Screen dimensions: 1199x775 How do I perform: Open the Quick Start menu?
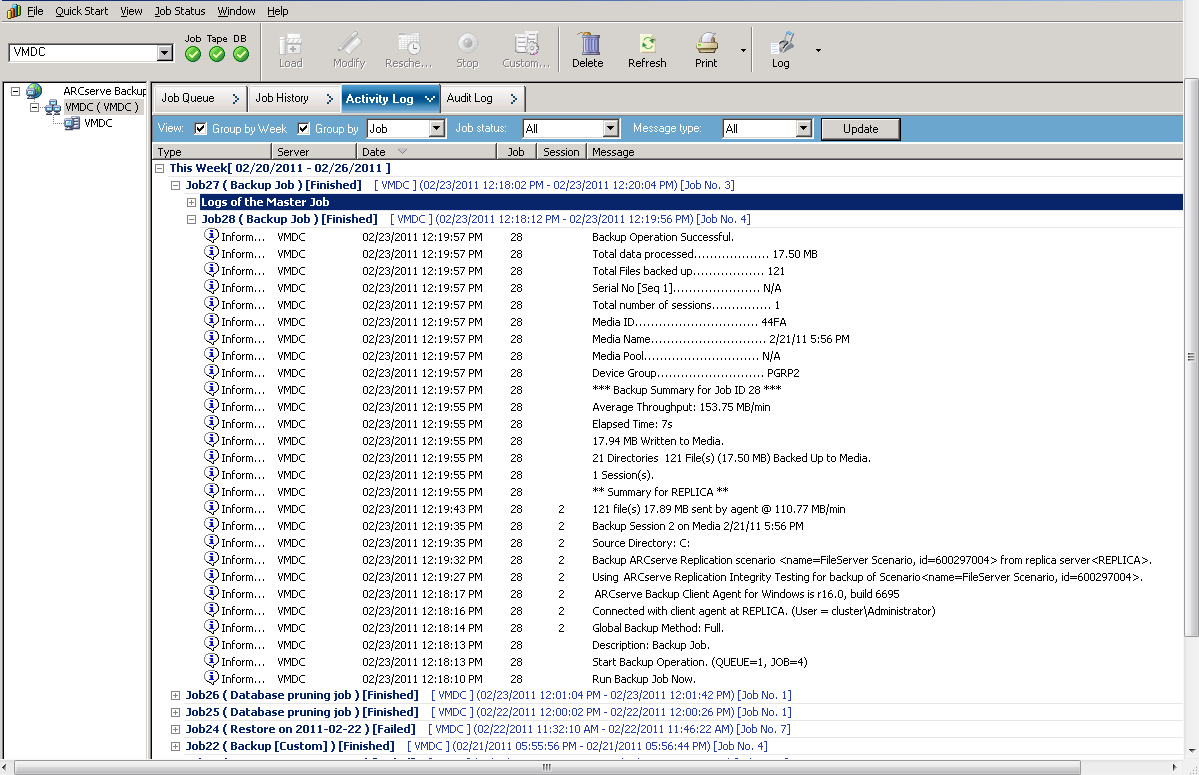(x=81, y=11)
